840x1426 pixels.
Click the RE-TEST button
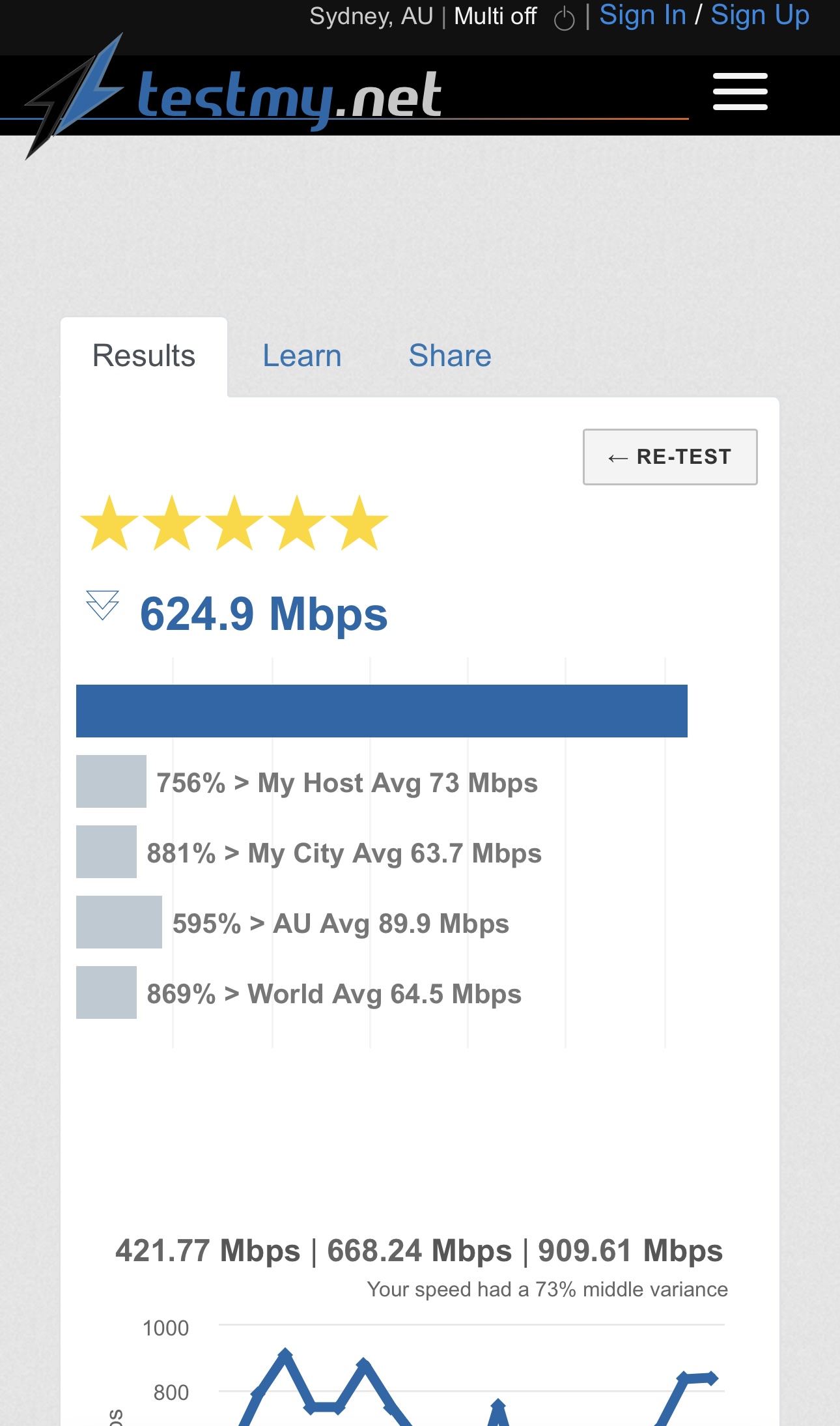[670, 457]
